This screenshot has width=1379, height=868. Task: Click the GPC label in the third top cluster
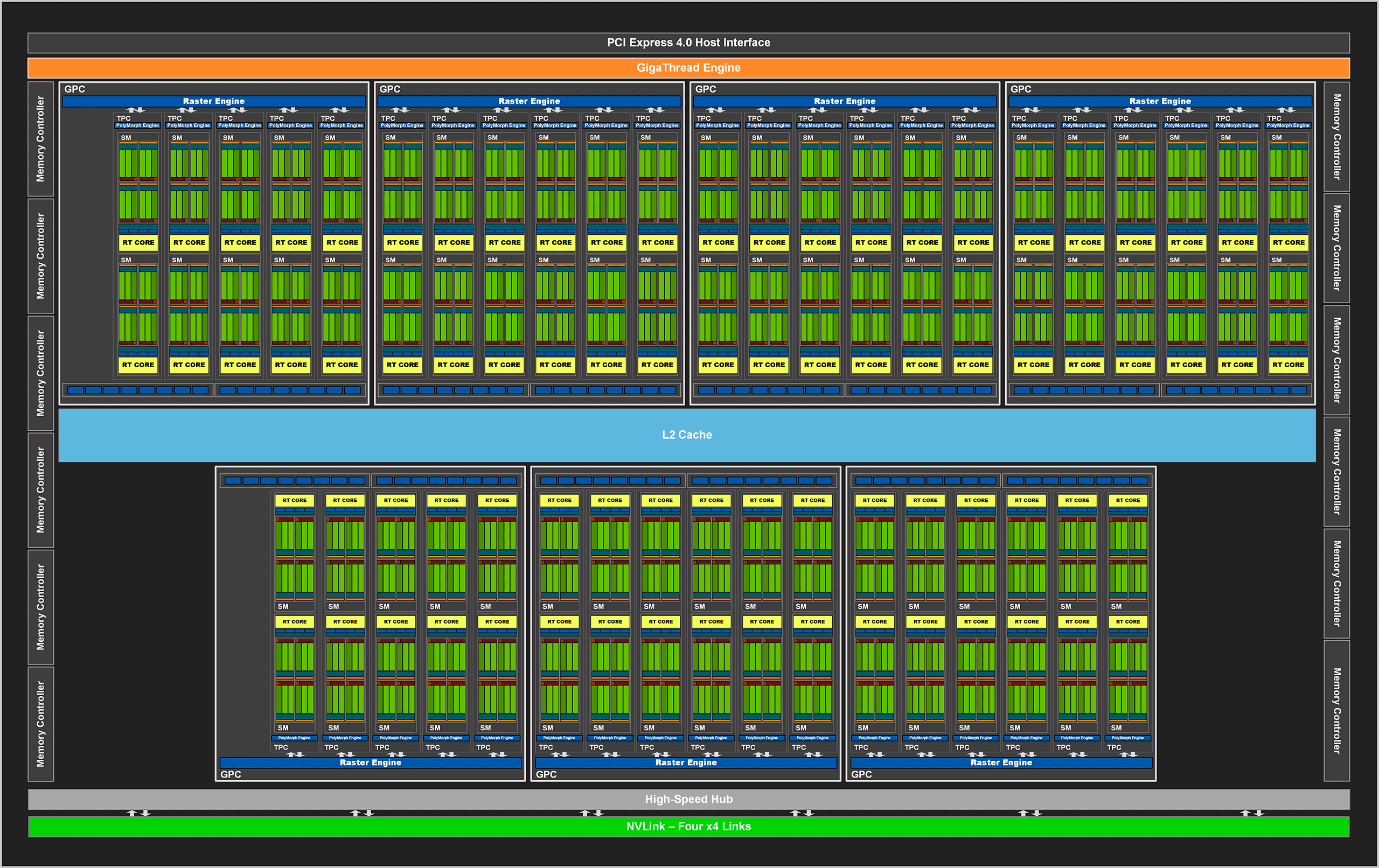pyautogui.click(x=705, y=89)
